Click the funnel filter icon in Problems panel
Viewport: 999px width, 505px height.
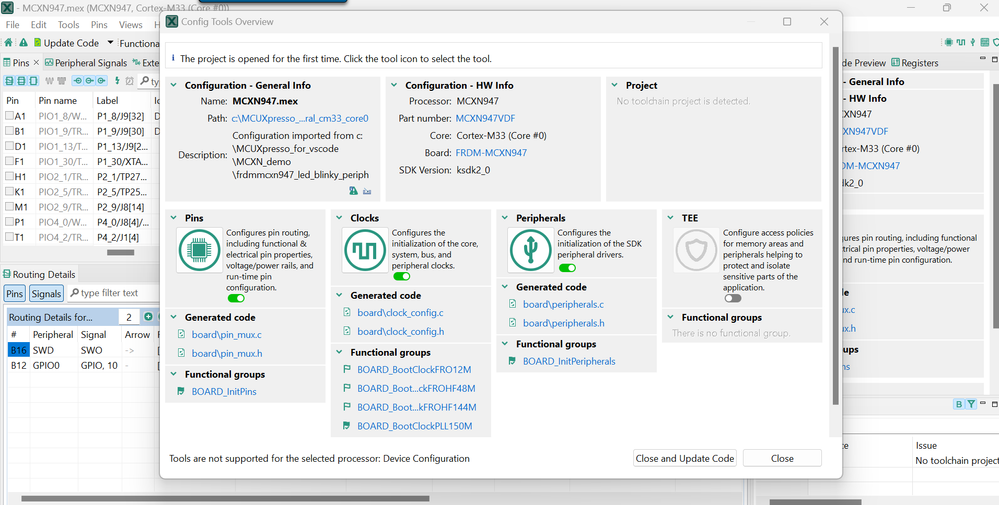(971, 404)
